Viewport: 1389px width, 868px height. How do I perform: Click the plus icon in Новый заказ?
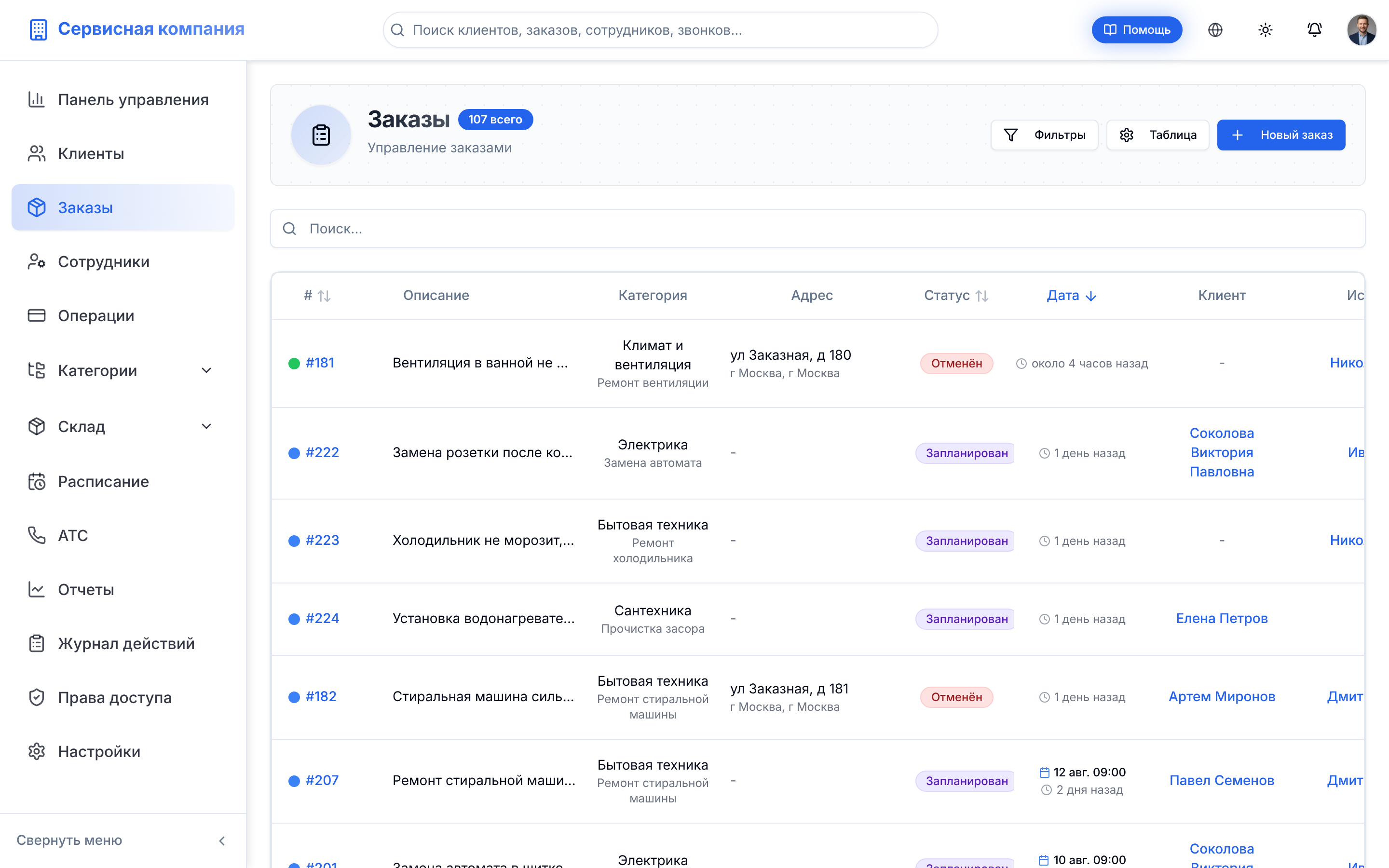coord(1238,135)
